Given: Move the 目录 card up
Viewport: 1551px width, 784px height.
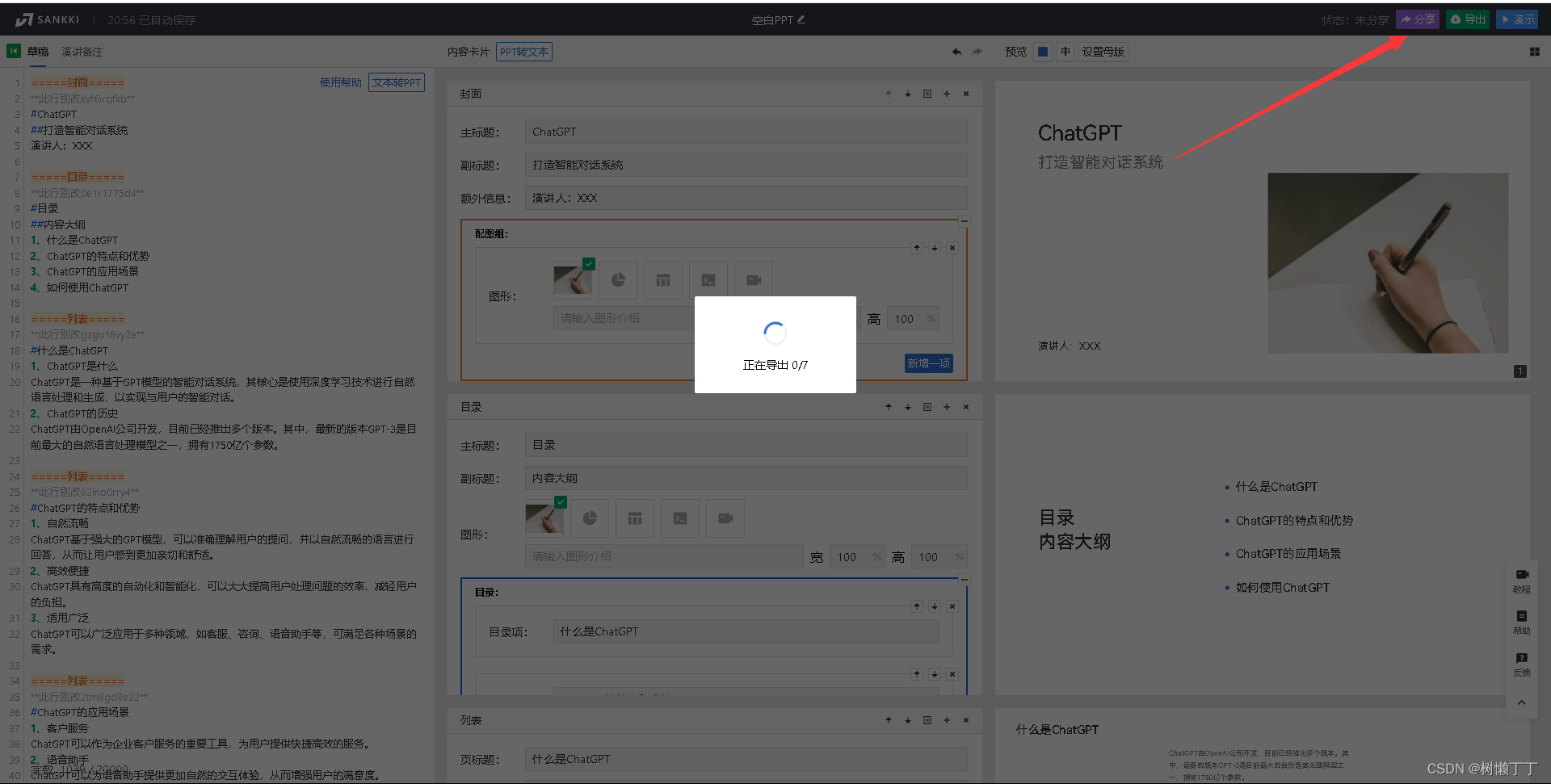Looking at the screenshot, I should [889, 407].
